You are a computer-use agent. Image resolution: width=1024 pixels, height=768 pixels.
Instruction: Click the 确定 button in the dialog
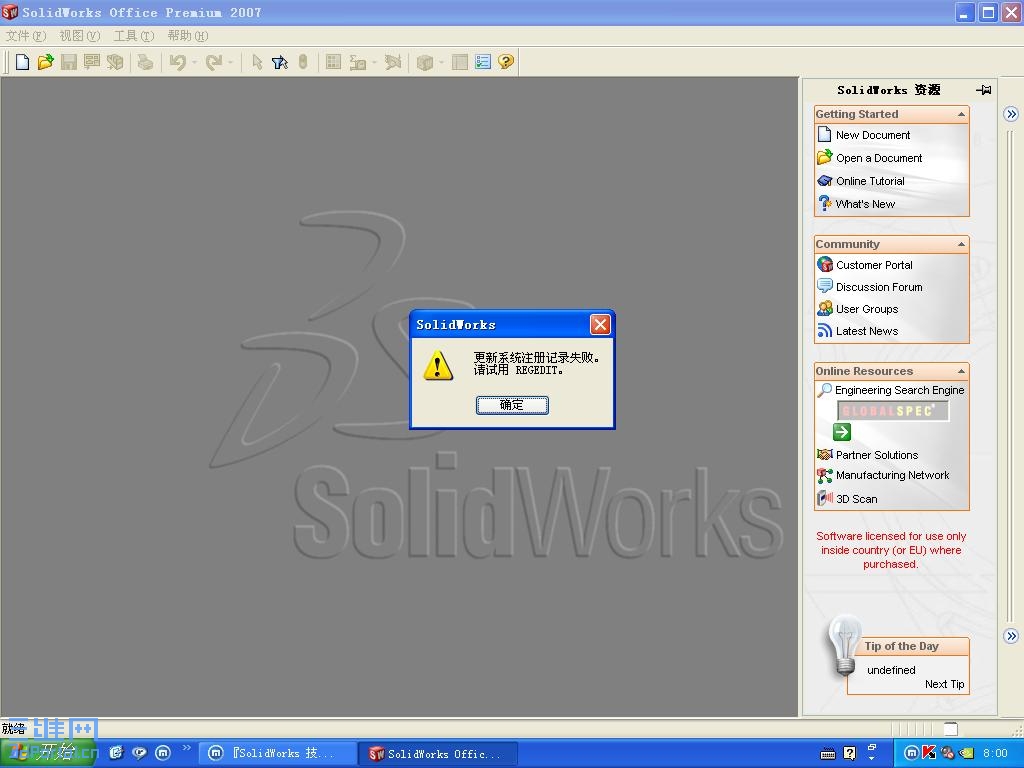coord(512,405)
